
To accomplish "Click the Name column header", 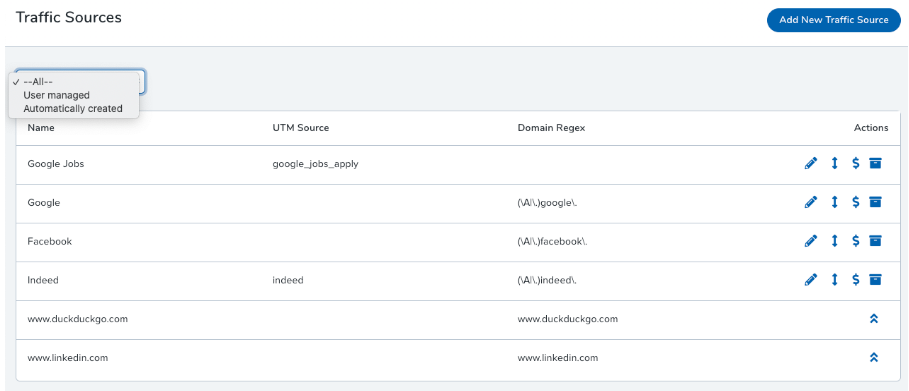I will click(x=41, y=128).
